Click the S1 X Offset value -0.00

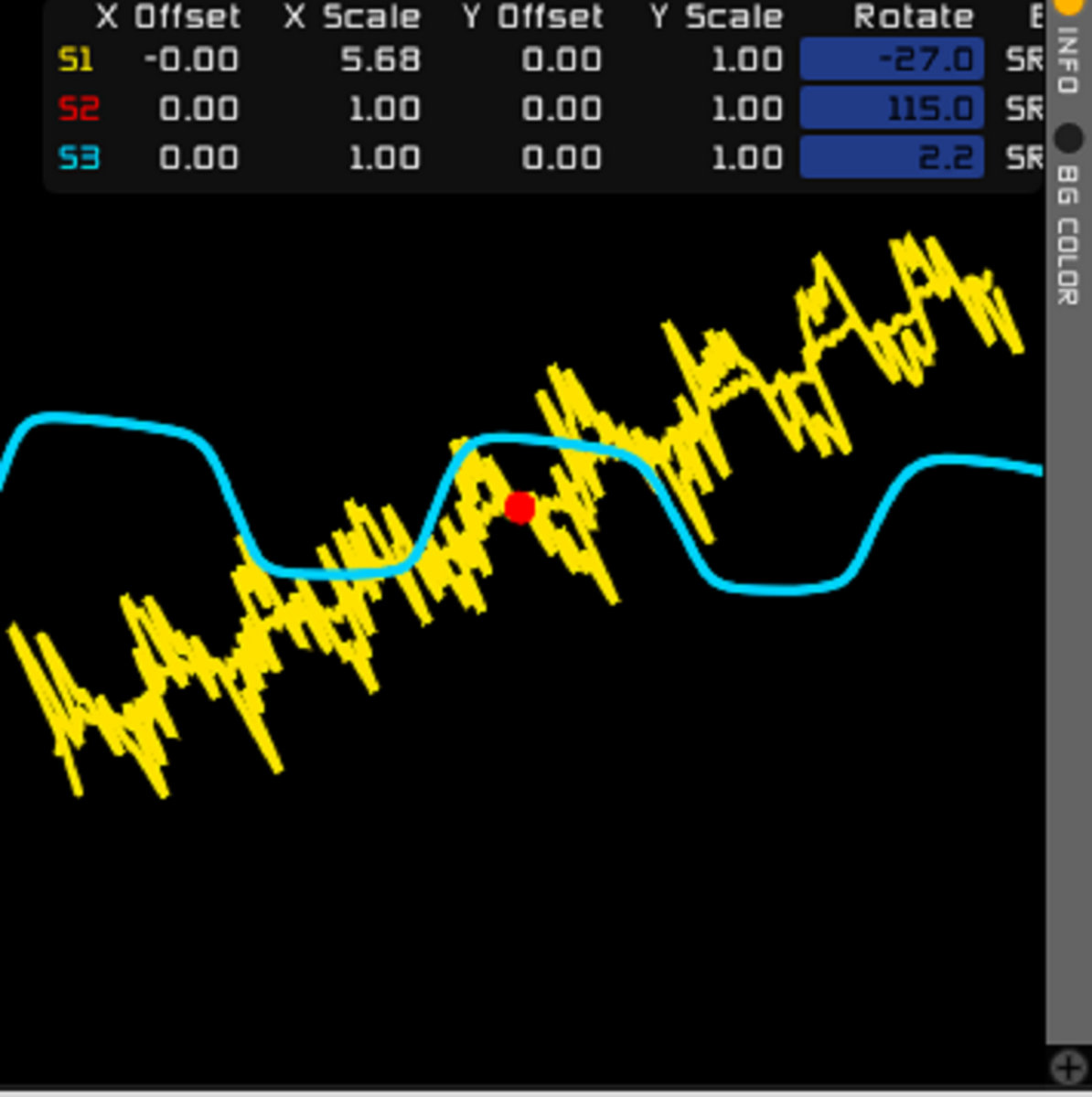(191, 60)
